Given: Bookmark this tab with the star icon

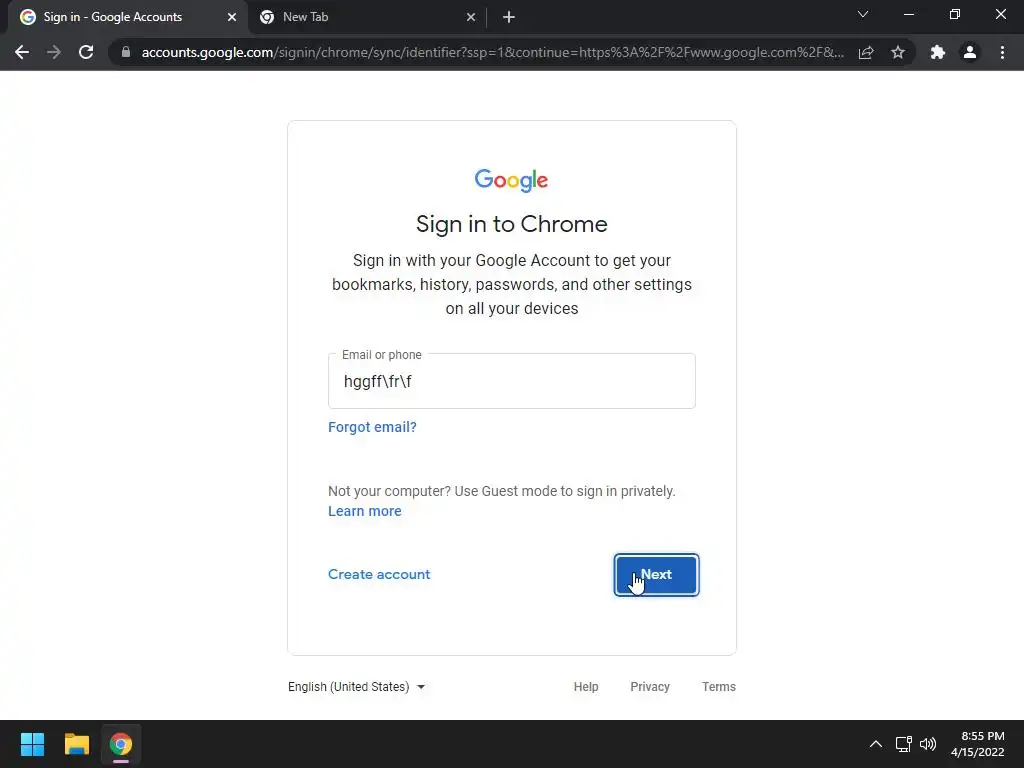Looking at the screenshot, I should pos(898,52).
